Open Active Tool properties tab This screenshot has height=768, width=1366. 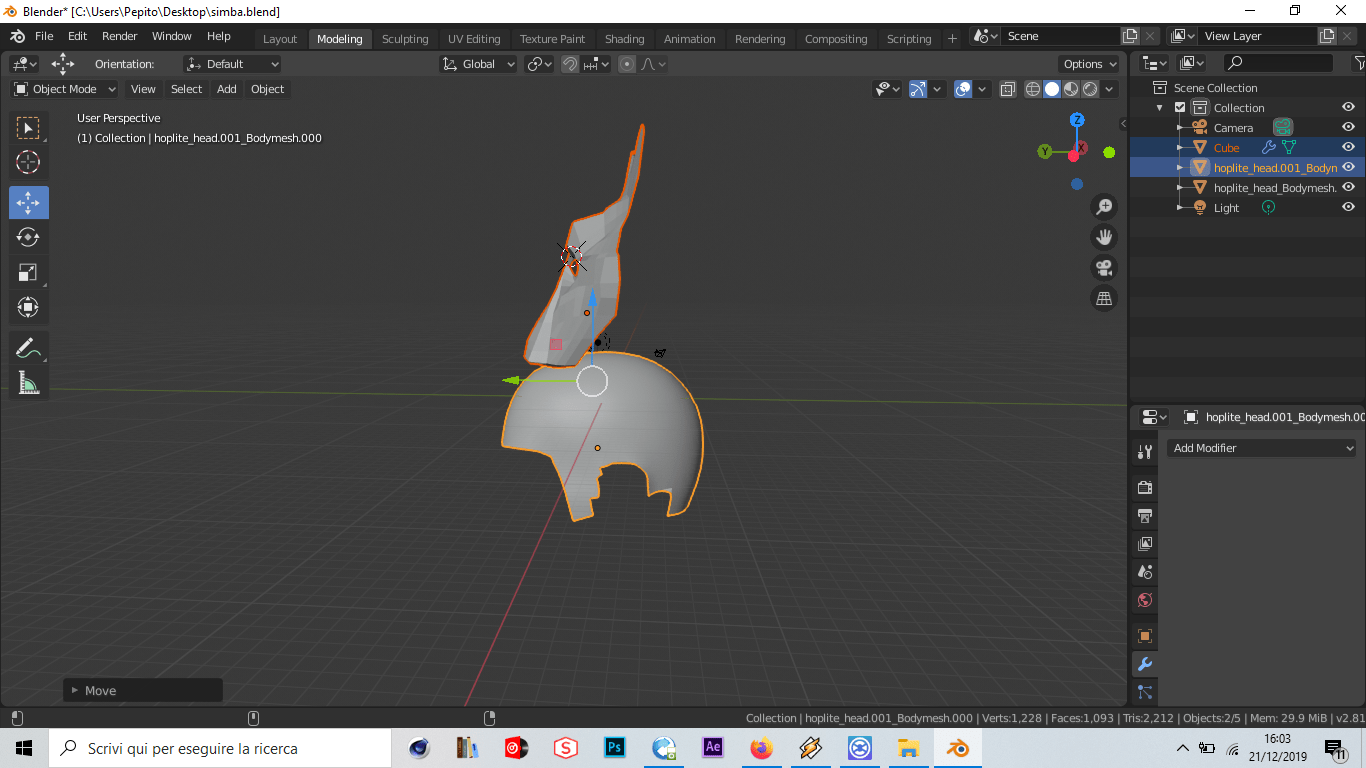click(1145, 452)
